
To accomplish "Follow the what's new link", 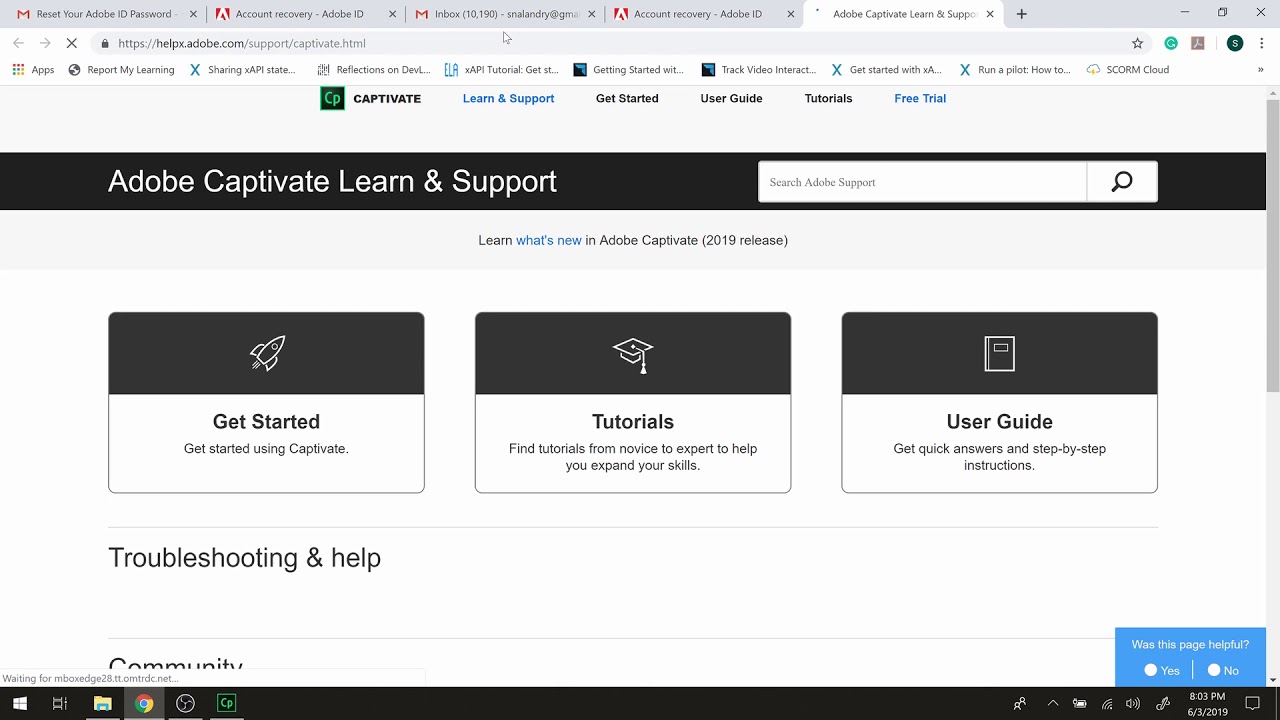I will 548,240.
